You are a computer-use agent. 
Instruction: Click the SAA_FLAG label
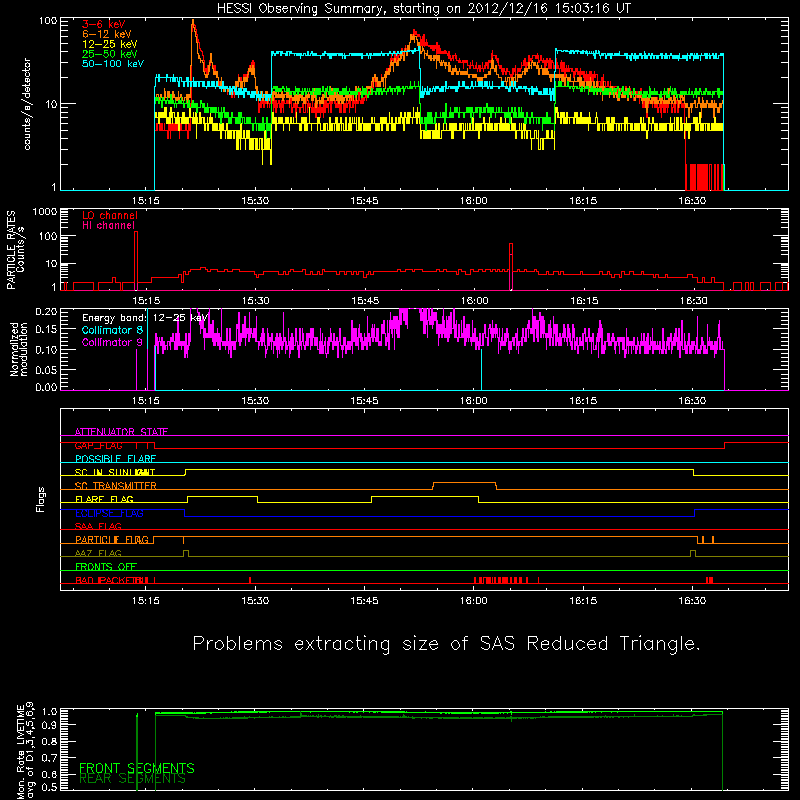(98, 527)
